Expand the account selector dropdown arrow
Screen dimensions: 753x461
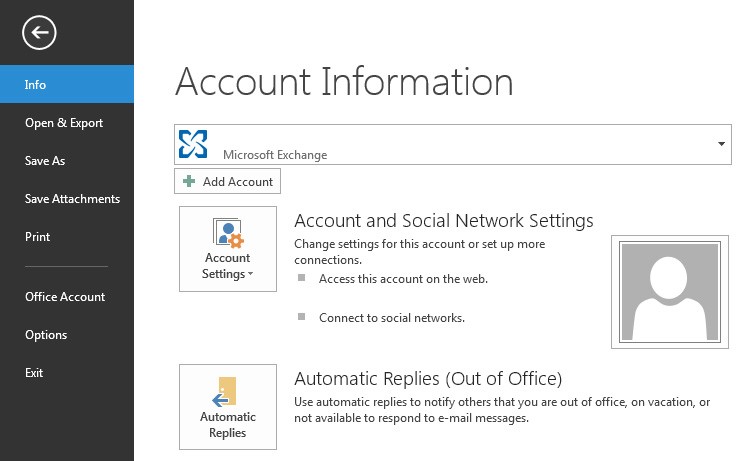pyautogui.click(x=721, y=144)
